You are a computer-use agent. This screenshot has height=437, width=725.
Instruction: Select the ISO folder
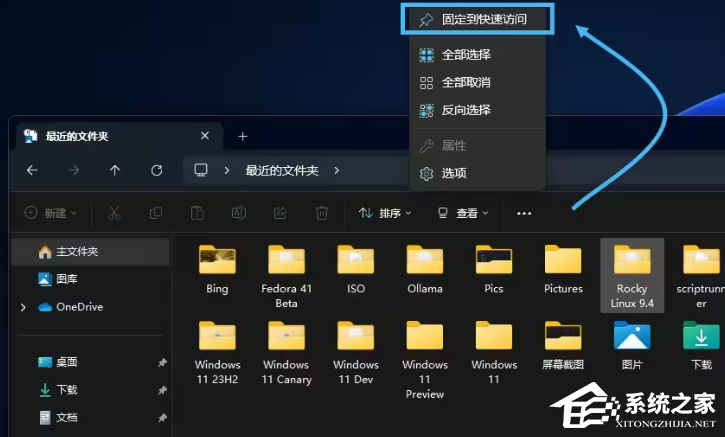[x=356, y=270]
